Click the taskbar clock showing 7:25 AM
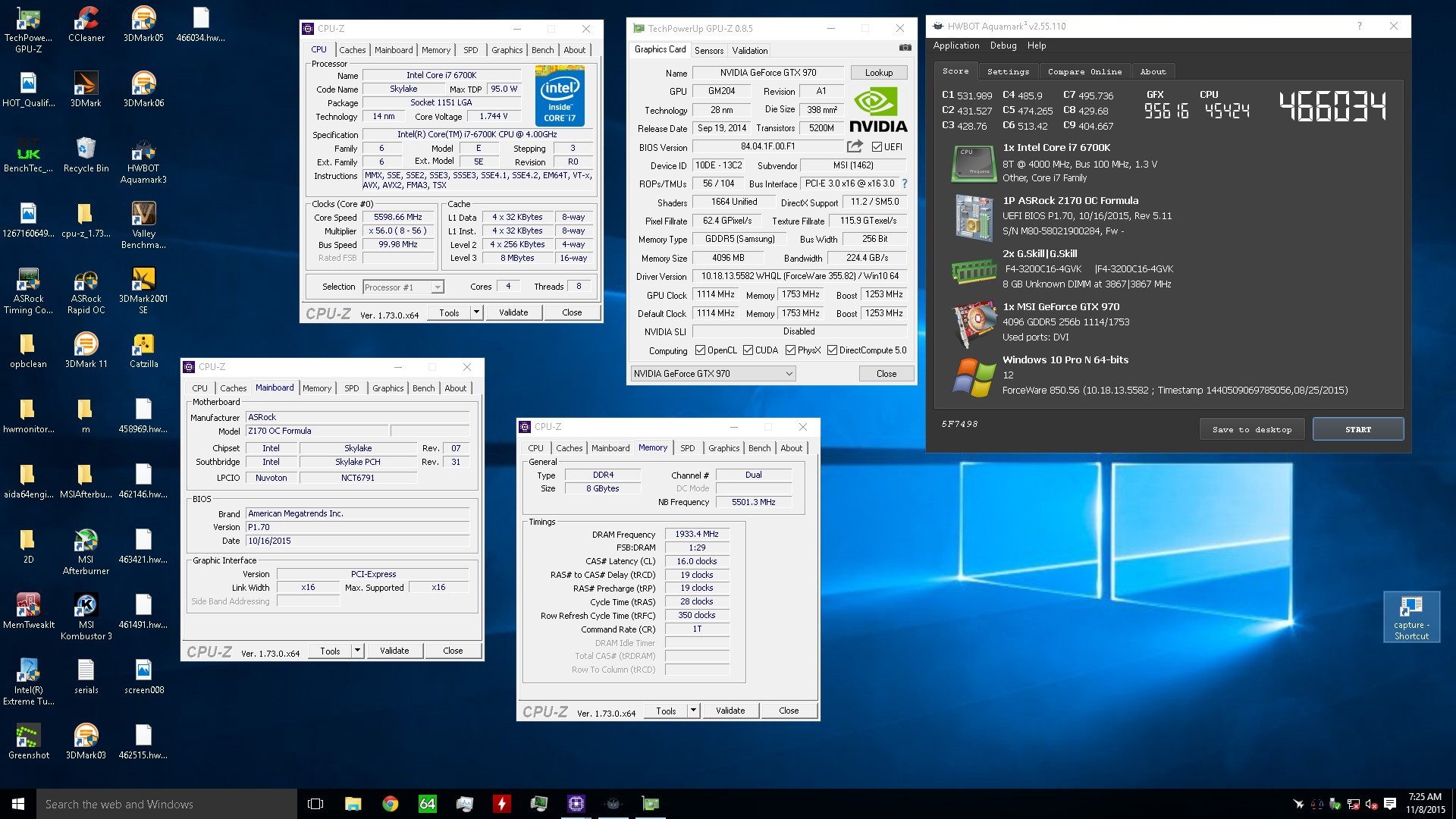 coord(1425,803)
